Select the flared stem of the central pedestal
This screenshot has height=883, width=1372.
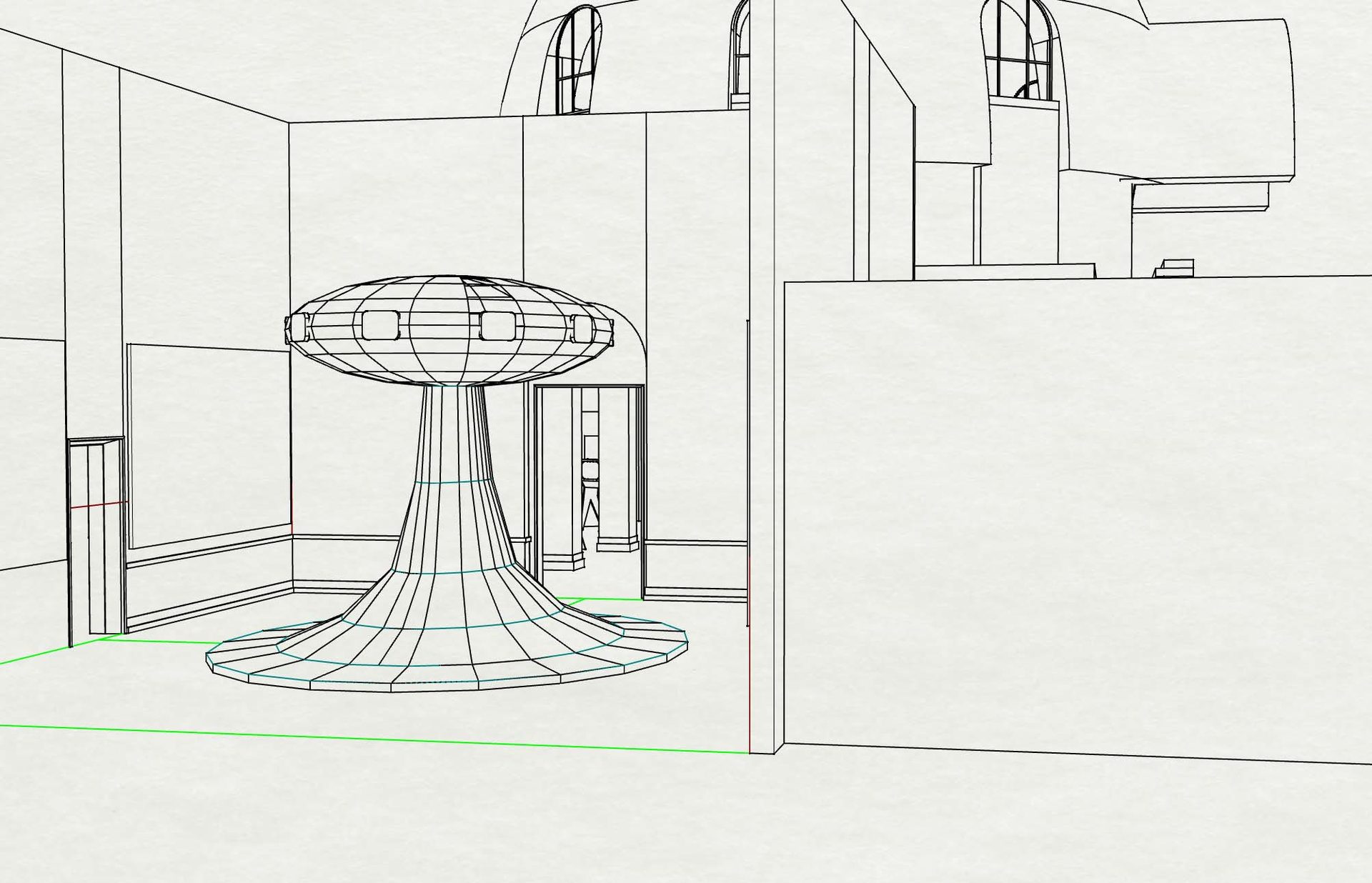[x=457, y=529]
